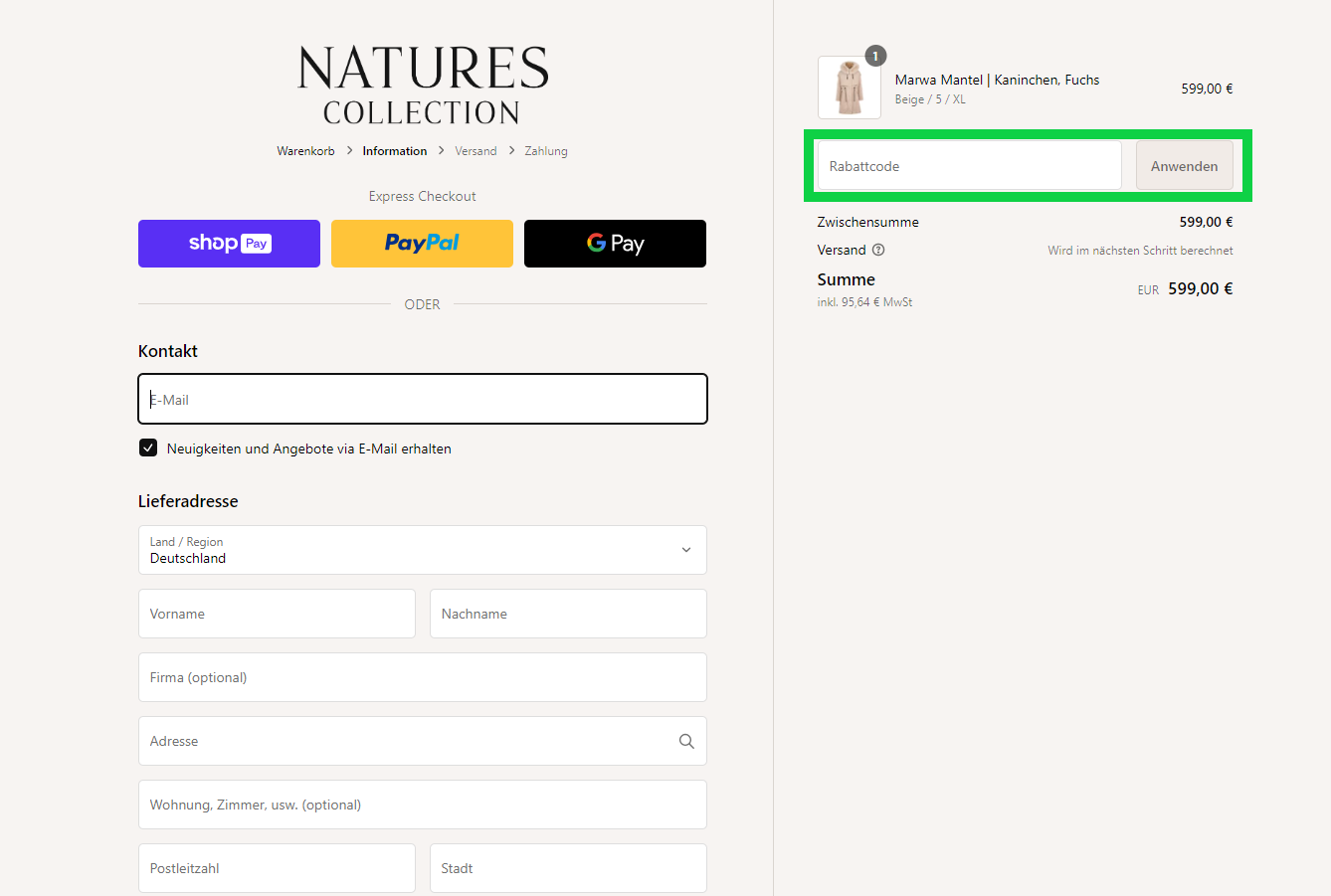The width and height of the screenshot is (1331, 896).
Task: Open the Land / Region dropdown
Action: pyautogui.click(x=423, y=550)
